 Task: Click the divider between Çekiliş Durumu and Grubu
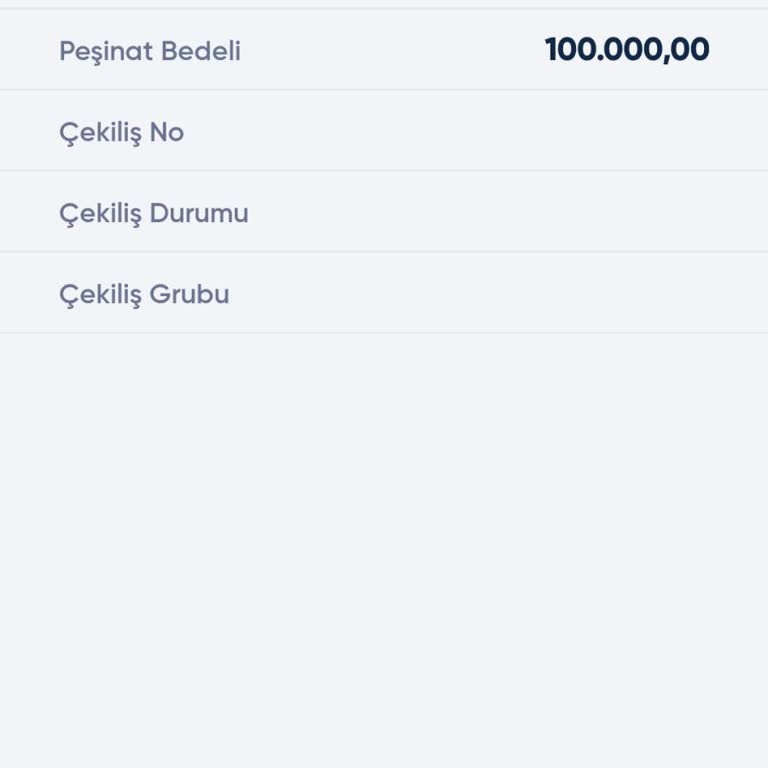[384, 252]
